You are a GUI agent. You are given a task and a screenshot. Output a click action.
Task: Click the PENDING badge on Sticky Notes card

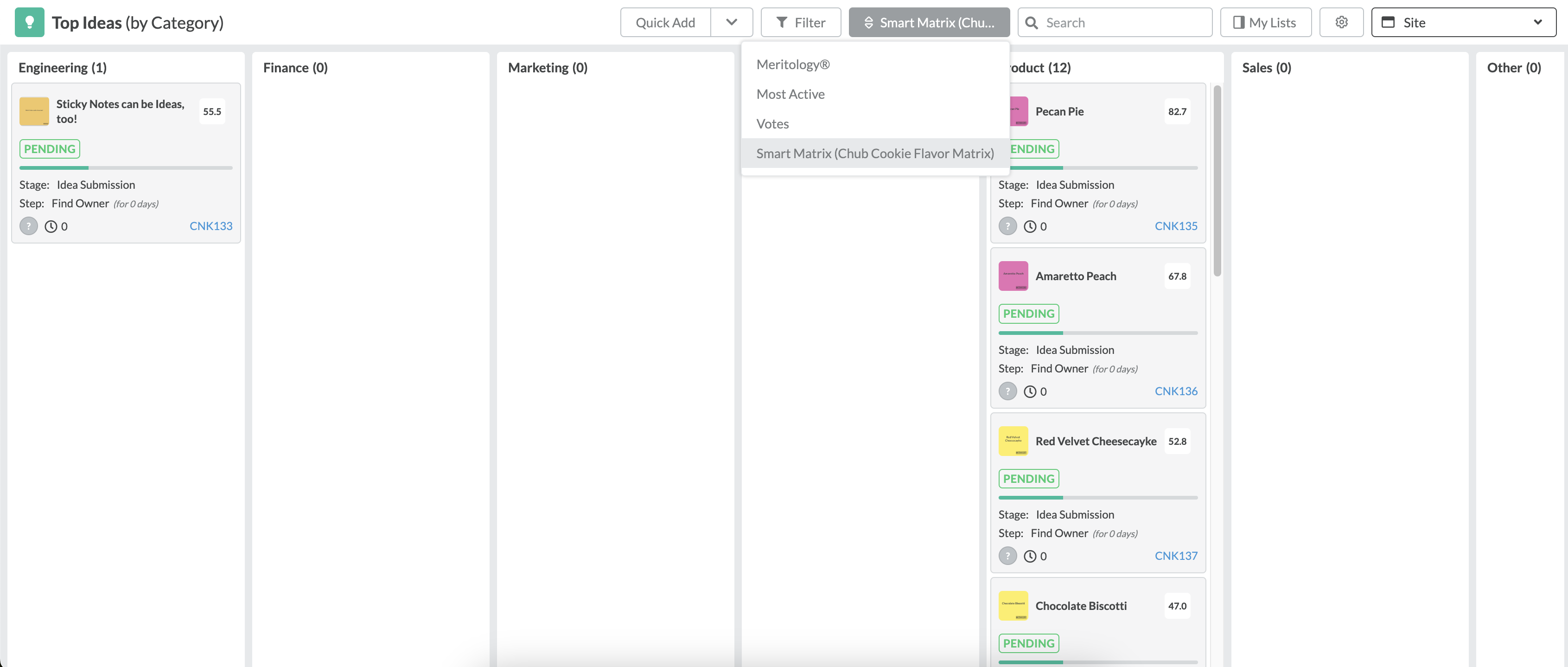tap(50, 149)
